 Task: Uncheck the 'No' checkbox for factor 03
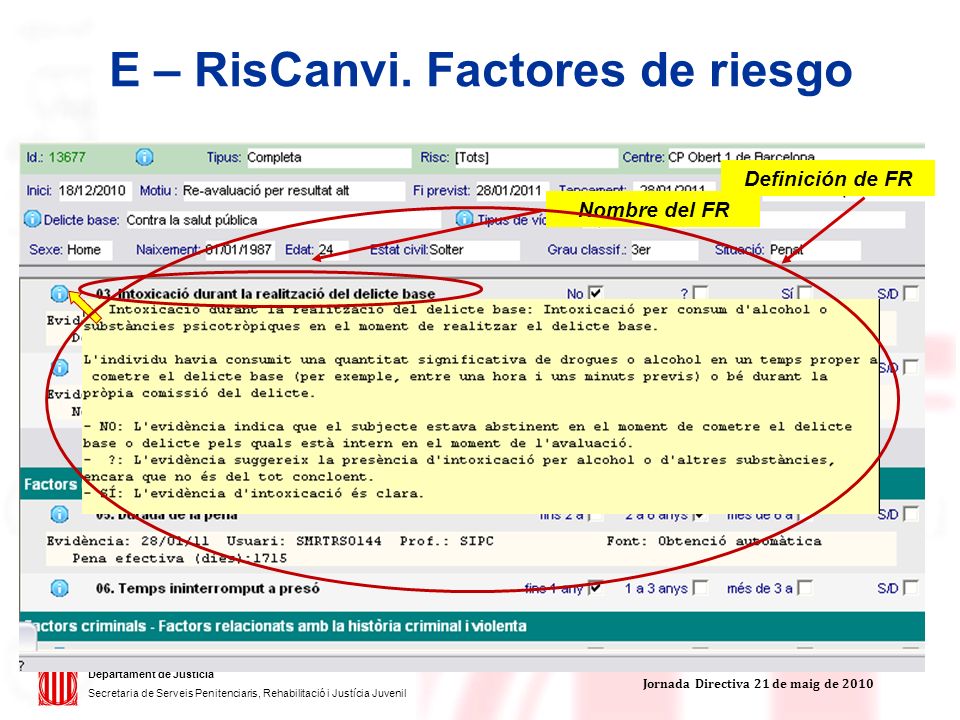[x=596, y=293]
